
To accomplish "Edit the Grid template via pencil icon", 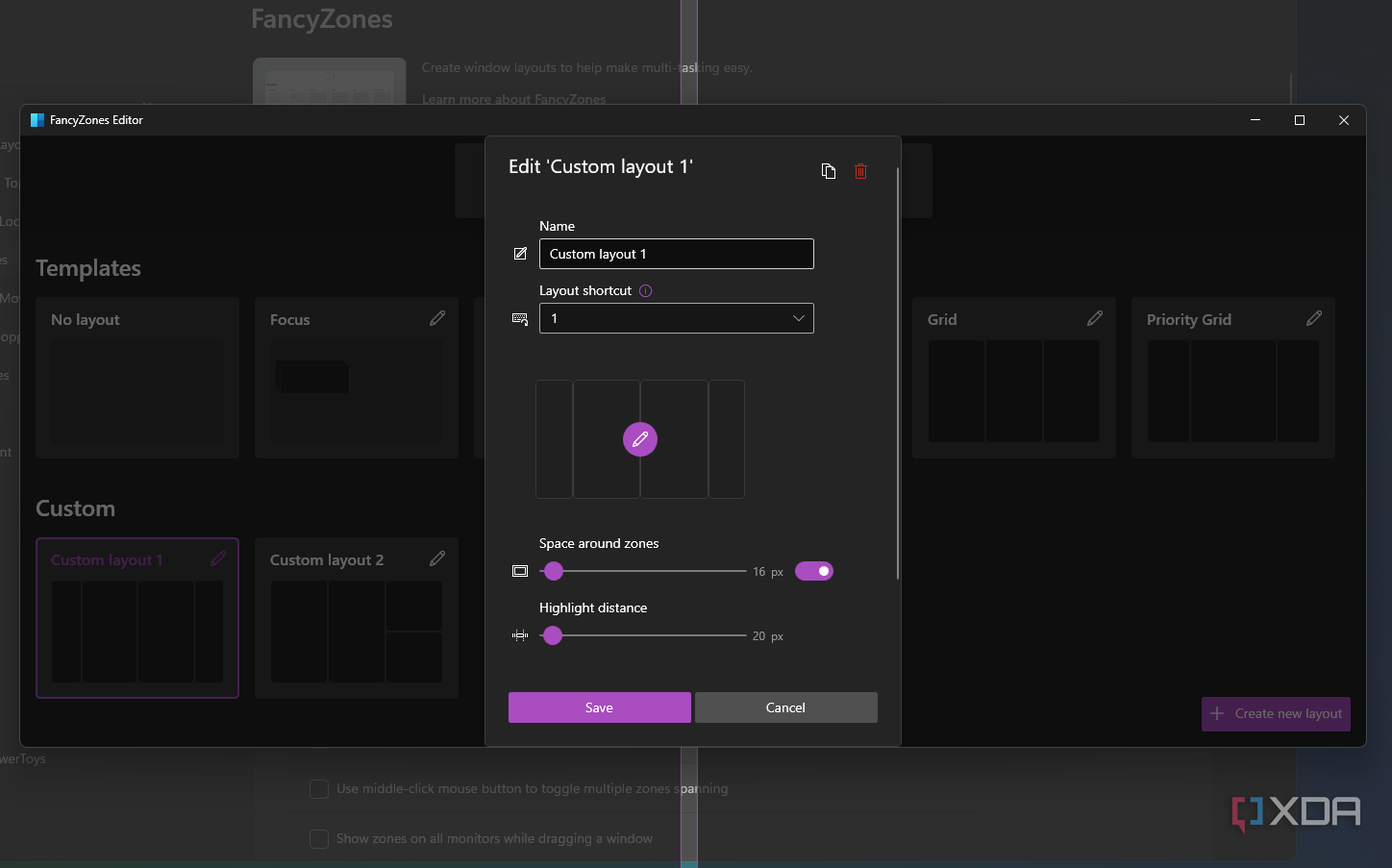I will [1095, 318].
